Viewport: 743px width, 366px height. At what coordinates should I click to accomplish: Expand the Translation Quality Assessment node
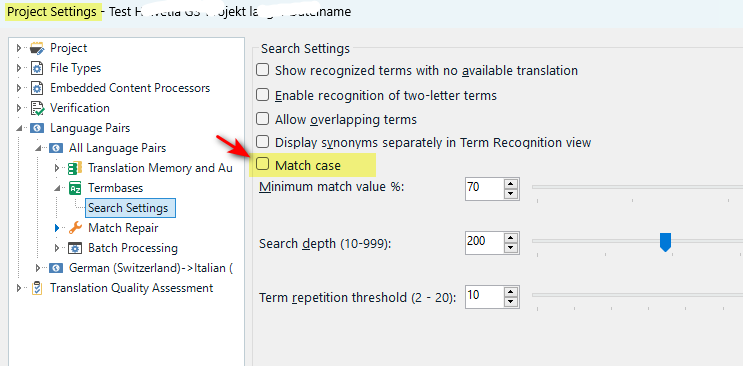19,288
